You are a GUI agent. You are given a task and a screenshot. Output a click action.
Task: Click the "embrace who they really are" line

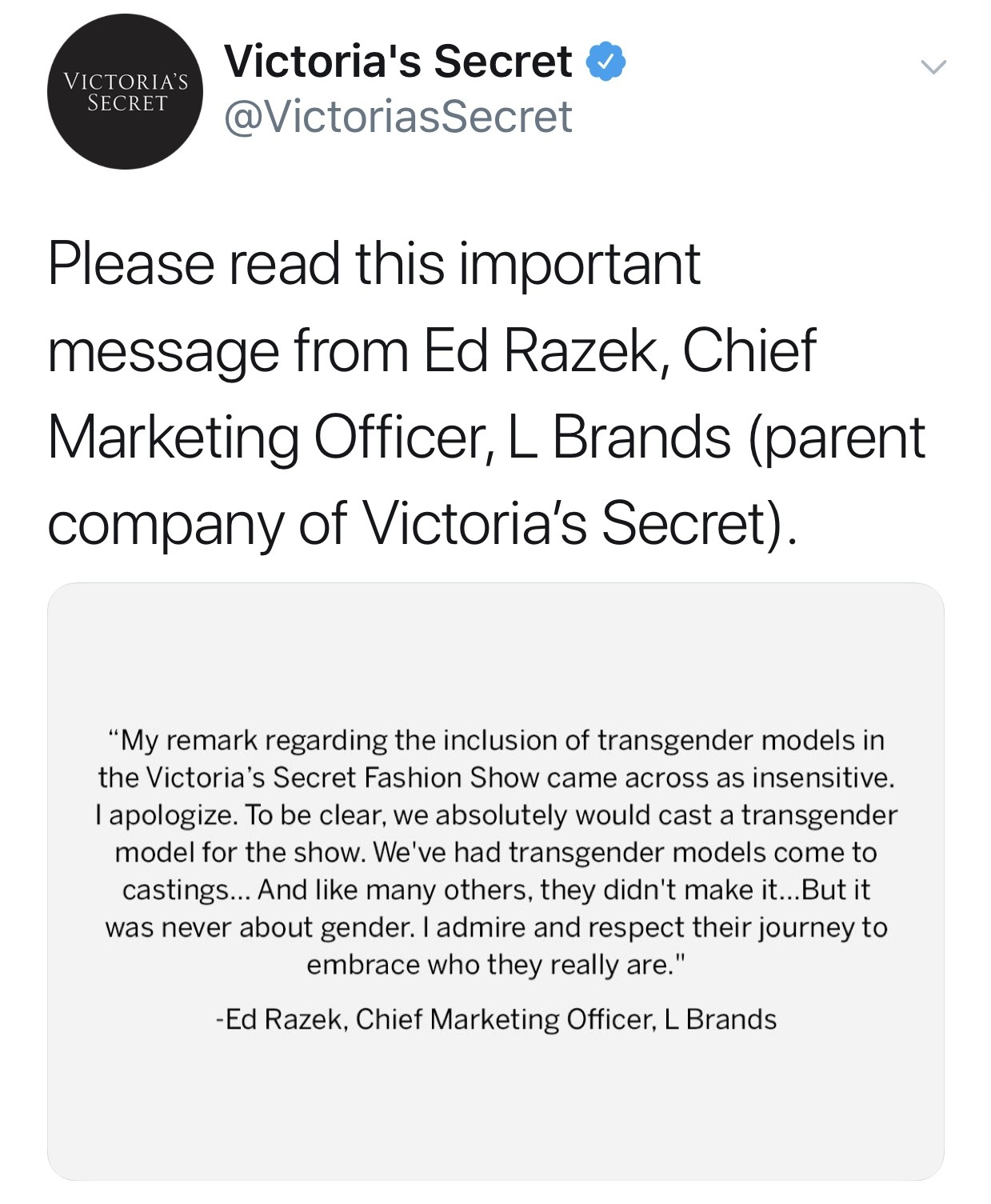(495, 965)
